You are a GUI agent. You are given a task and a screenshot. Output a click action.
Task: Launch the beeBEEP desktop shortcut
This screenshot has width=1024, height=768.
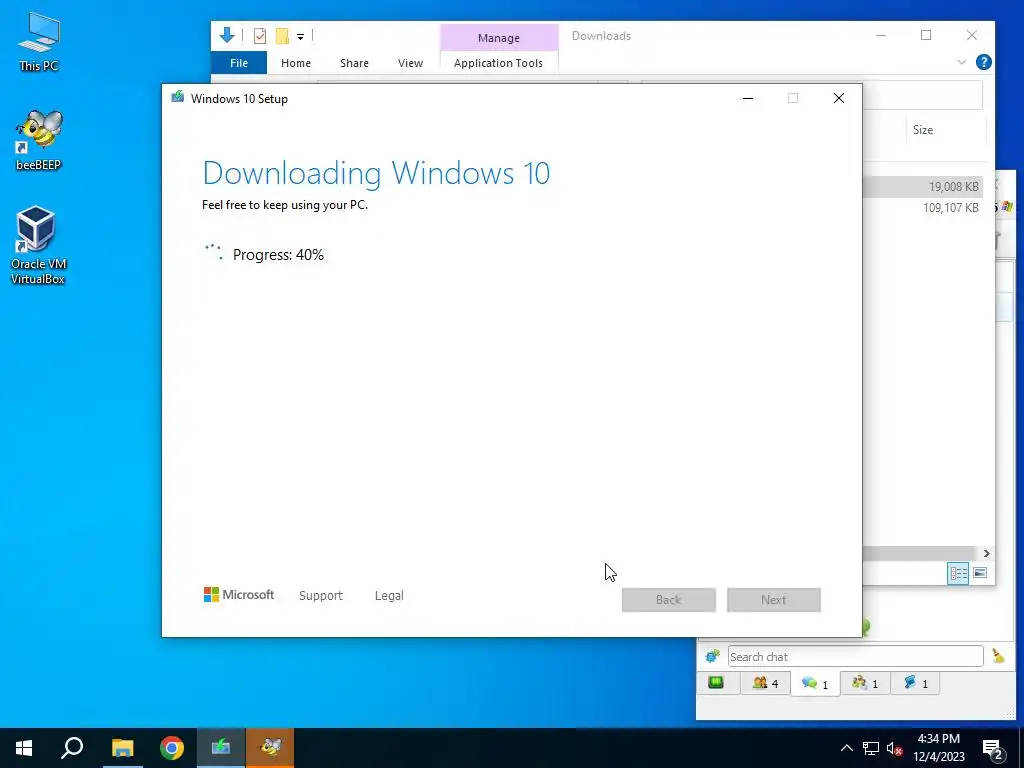[x=39, y=140]
